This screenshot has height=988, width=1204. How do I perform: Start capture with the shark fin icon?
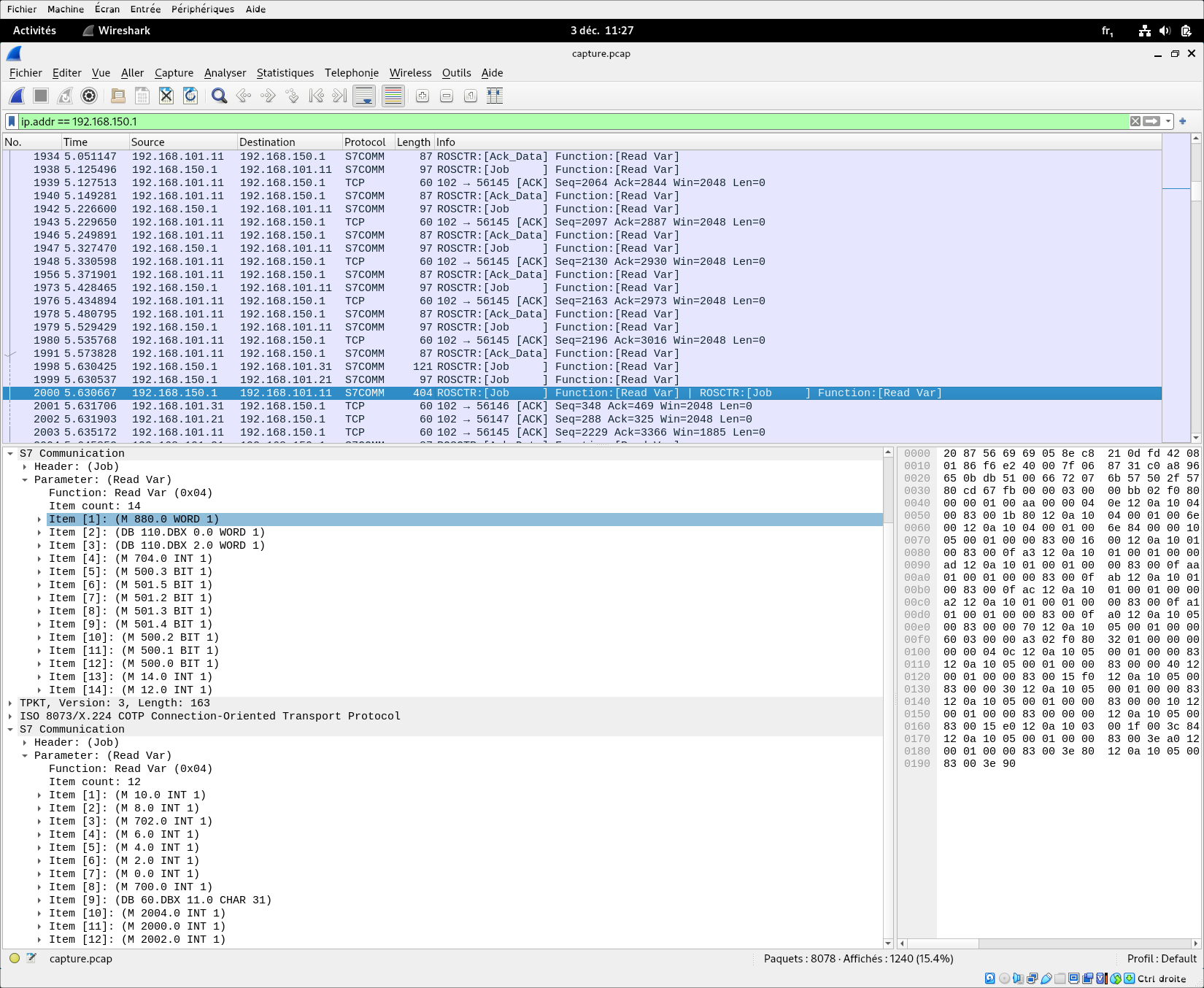(x=18, y=96)
